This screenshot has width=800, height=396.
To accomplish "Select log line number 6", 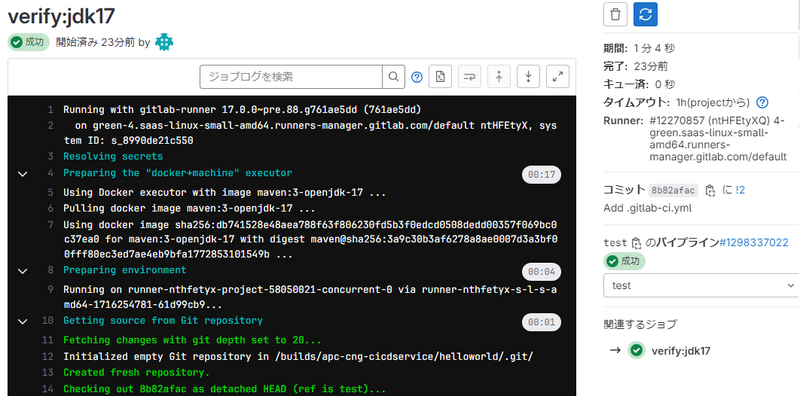I will click(50, 209).
